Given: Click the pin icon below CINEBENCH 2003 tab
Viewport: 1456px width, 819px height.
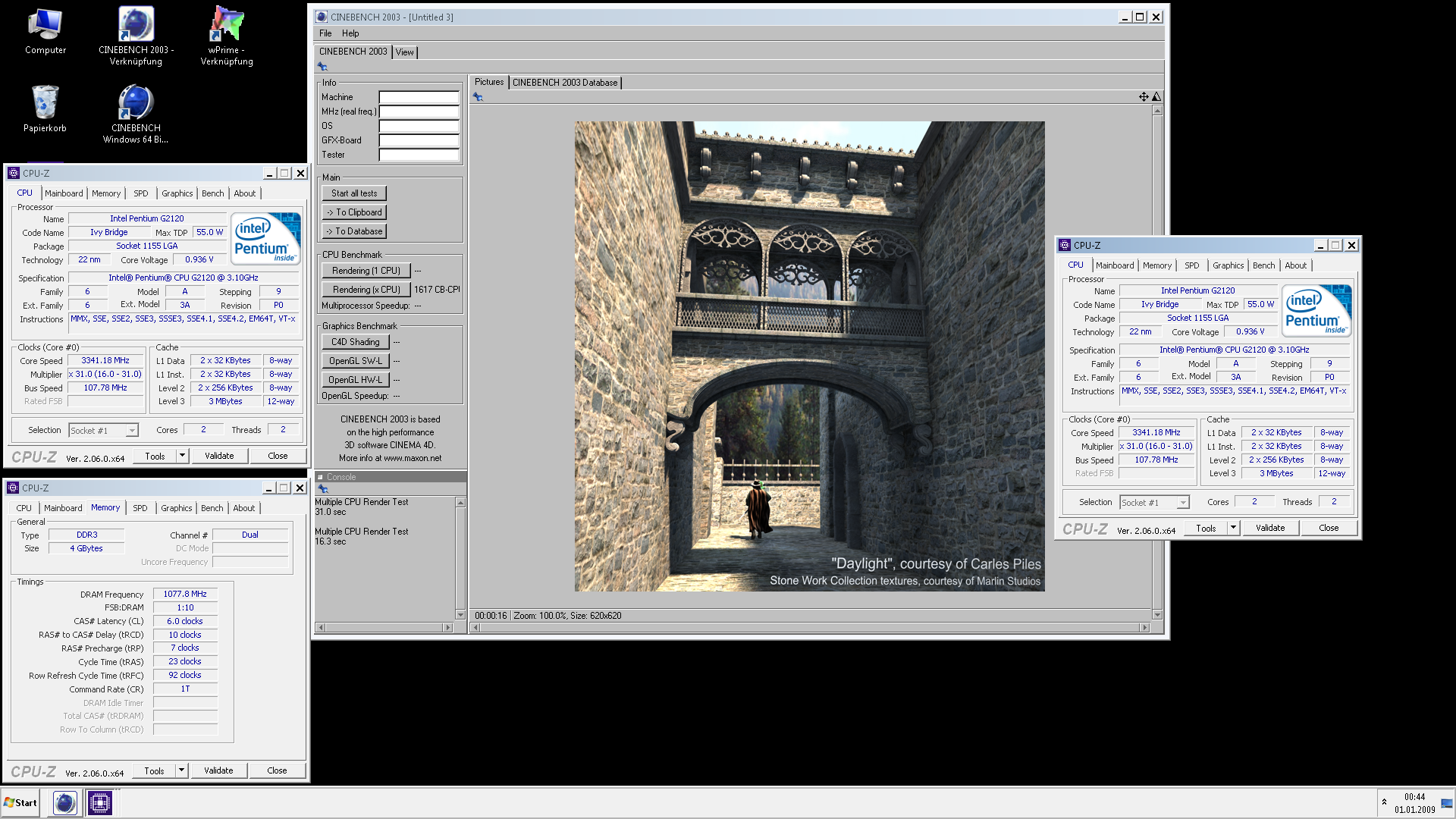Looking at the screenshot, I should point(322,67).
